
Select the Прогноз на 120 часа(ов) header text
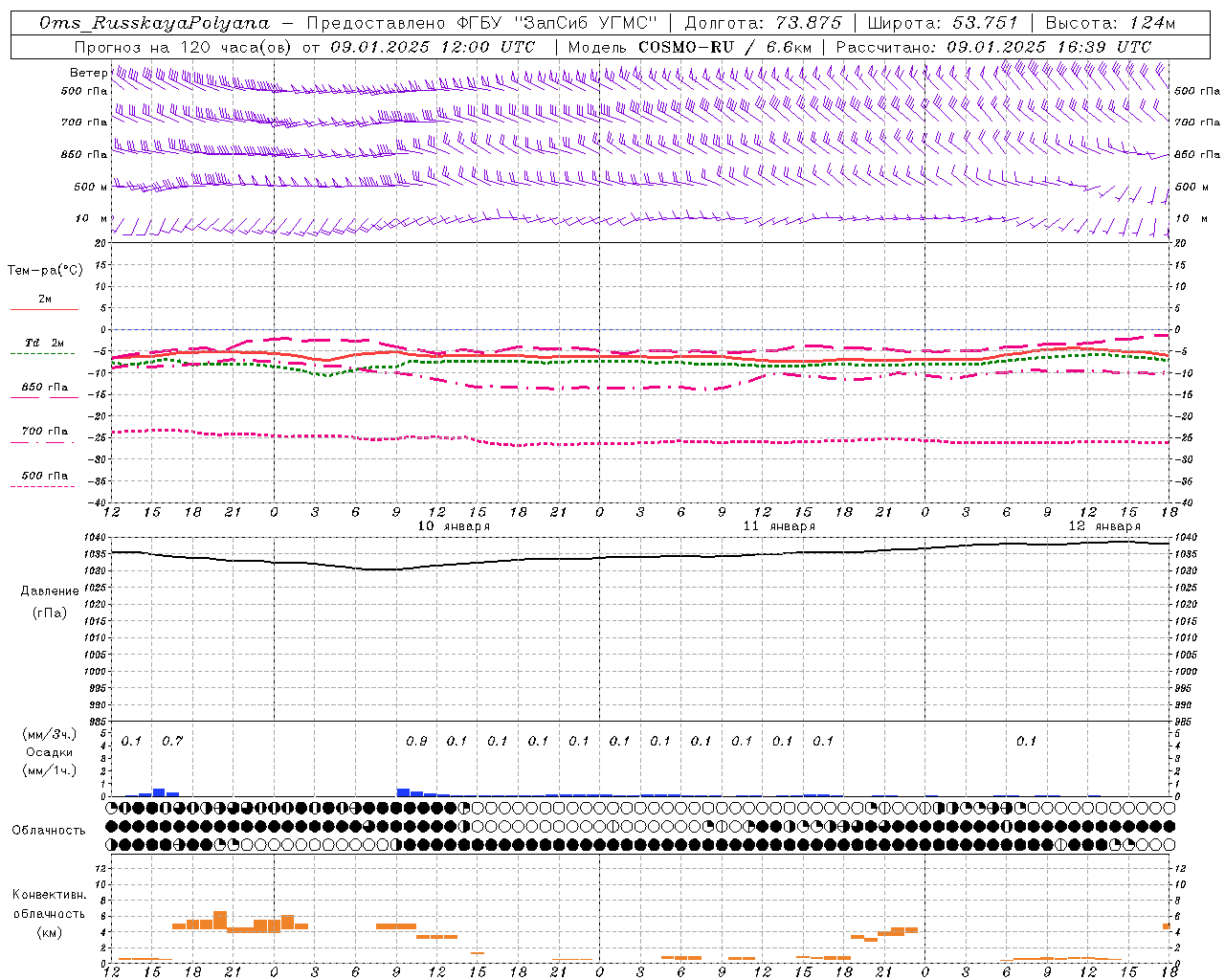click(x=185, y=47)
